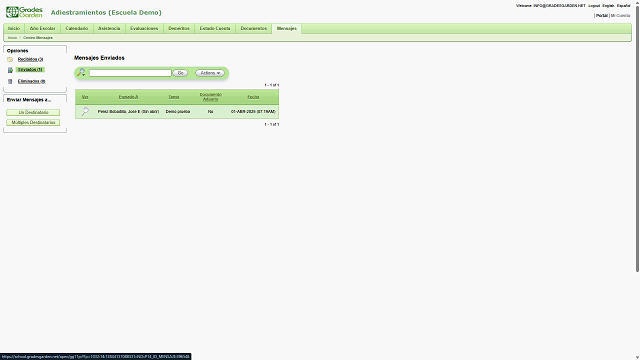Switch language to Español

tap(623, 6)
